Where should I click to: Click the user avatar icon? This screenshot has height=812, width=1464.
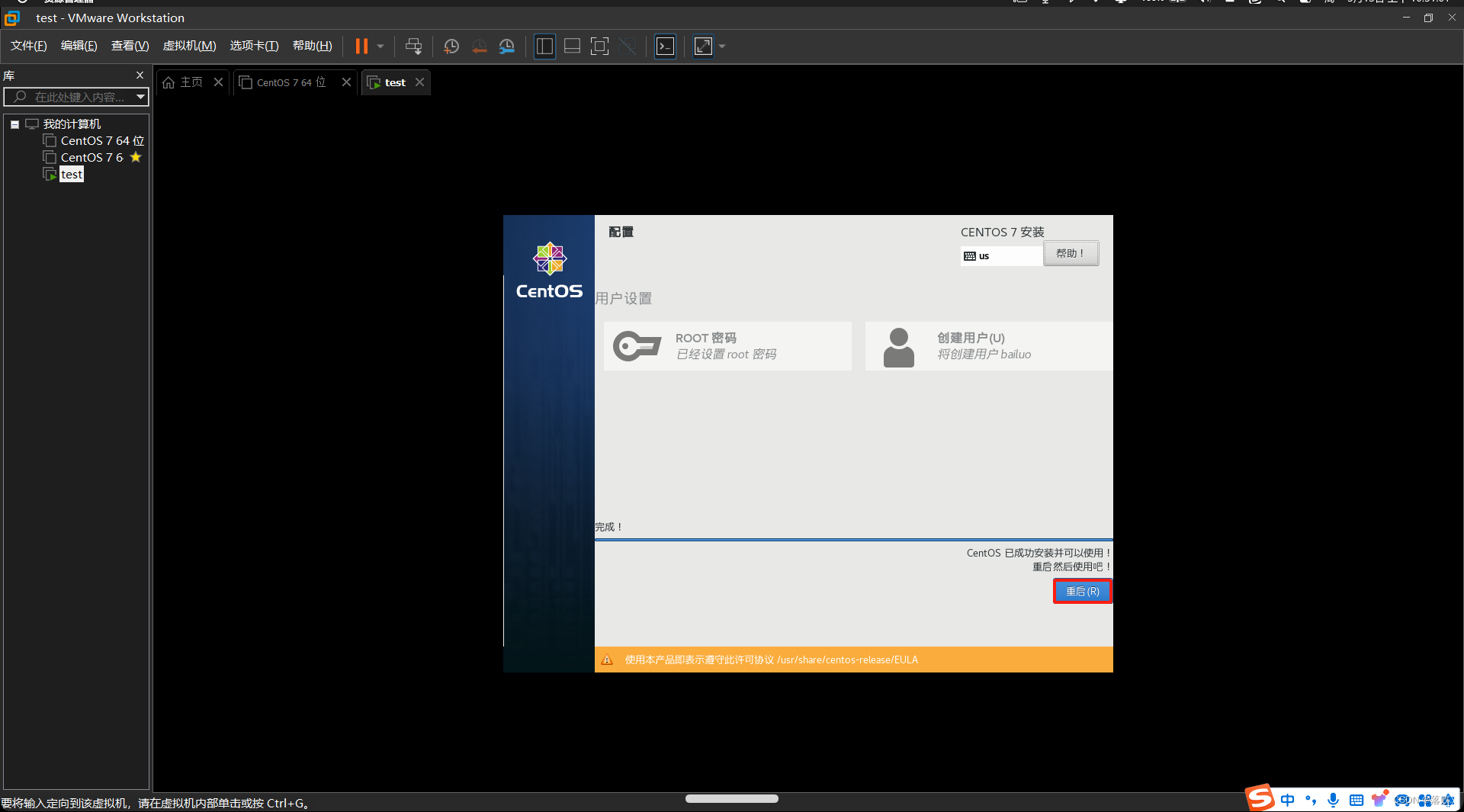click(898, 348)
